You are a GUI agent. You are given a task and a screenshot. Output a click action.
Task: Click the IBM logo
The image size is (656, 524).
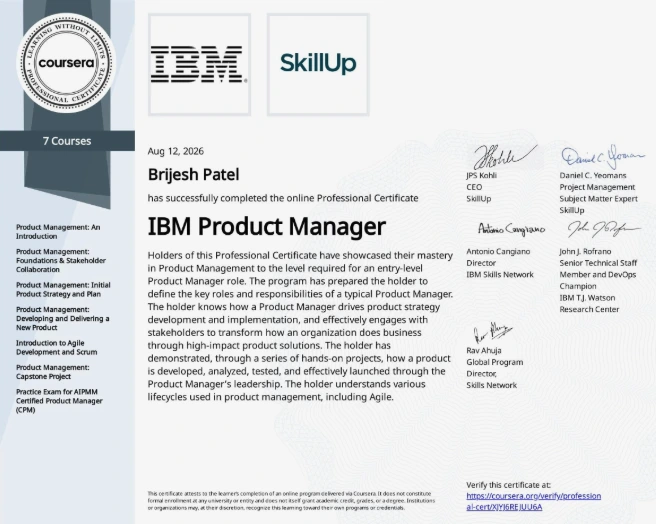pos(199,64)
